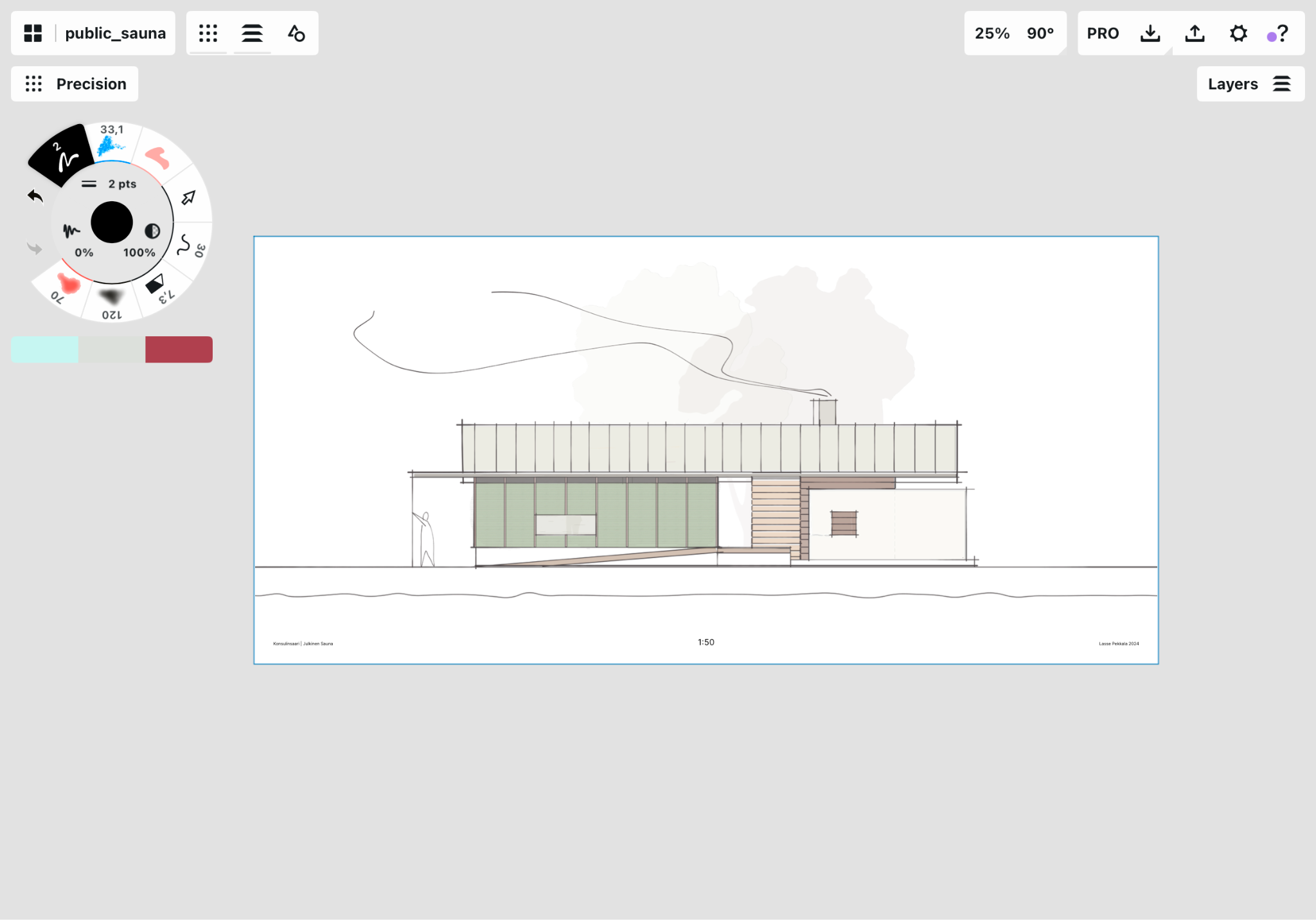
Task: Click the 90° canvas rotation value
Action: pyautogui.click(x=1040, y=33)
